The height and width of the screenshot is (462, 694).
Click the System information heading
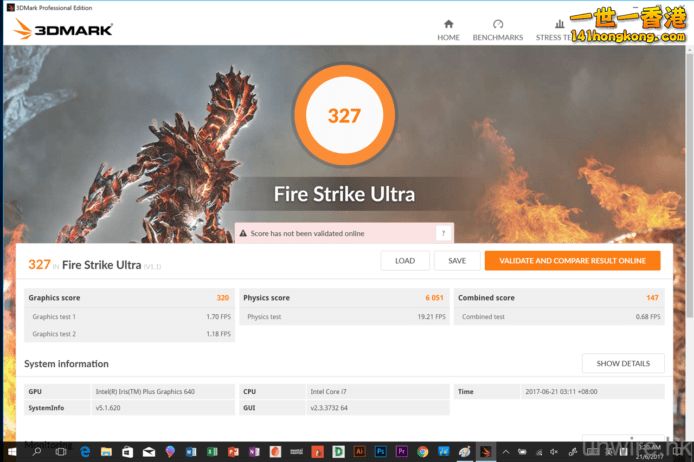pos(66,364)
